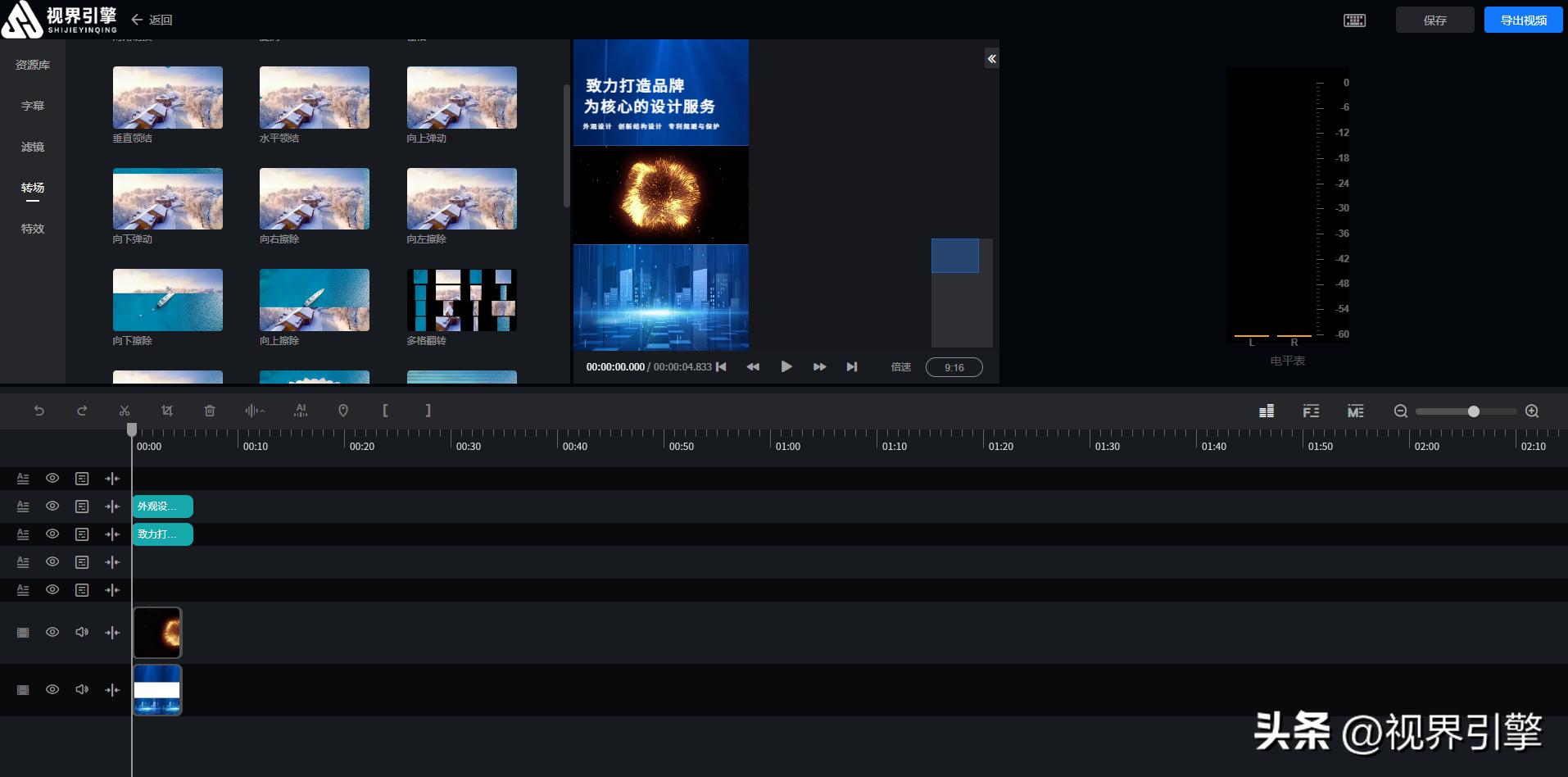
Task: Adjust the timeline zoom slider handle
Action: coord(1474,411)
